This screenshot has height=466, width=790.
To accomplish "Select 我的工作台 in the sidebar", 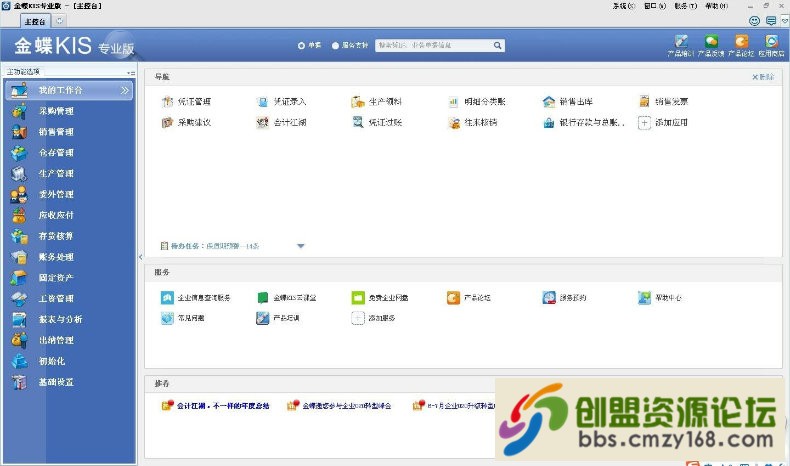I will [69, 90].
